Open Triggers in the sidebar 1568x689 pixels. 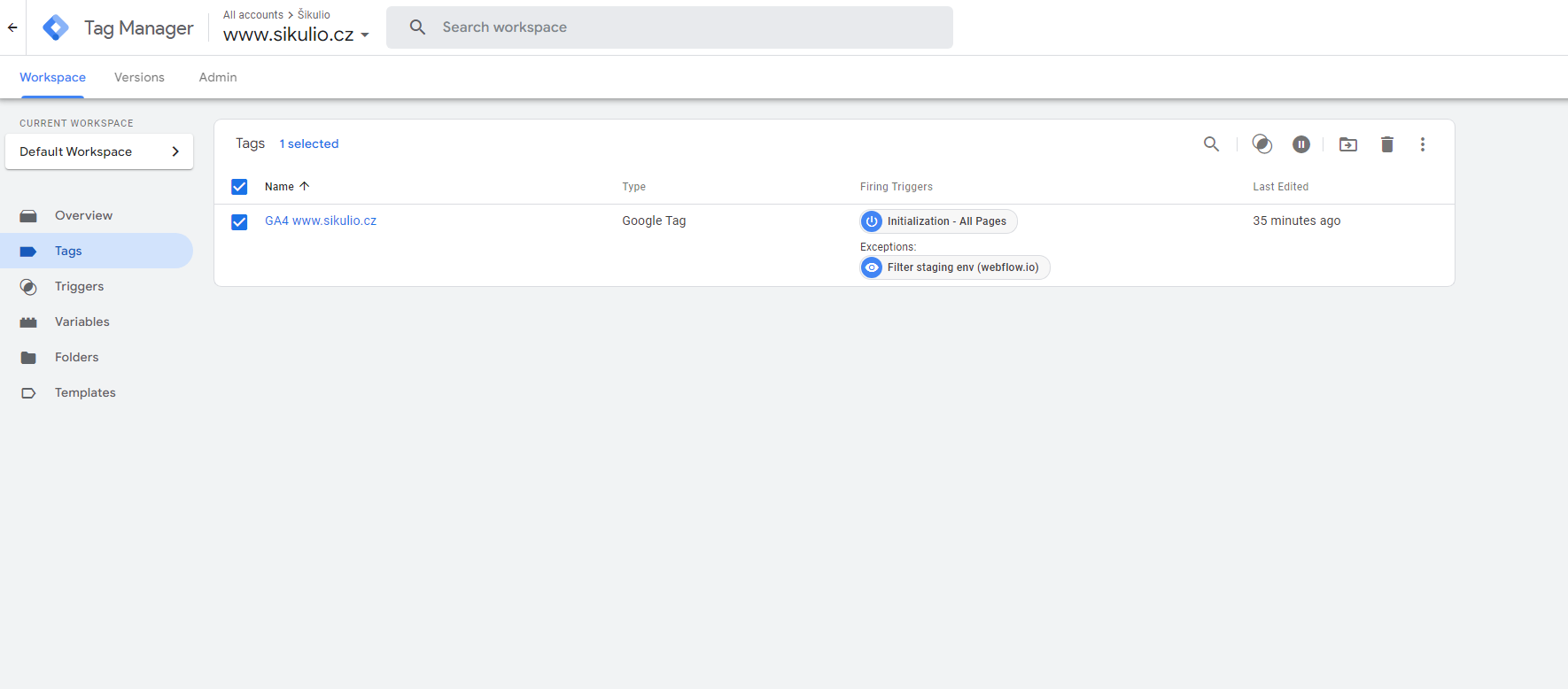(x=97, y=286)
